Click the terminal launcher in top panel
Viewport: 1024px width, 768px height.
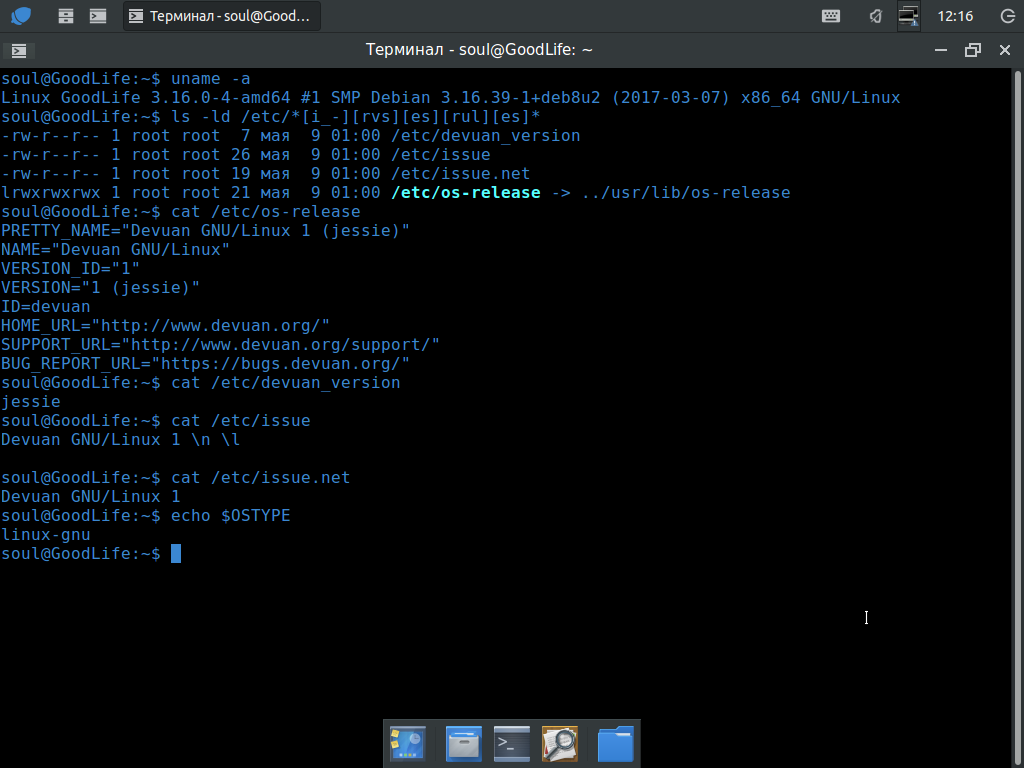pyautogui.click(x=98, y=16)
